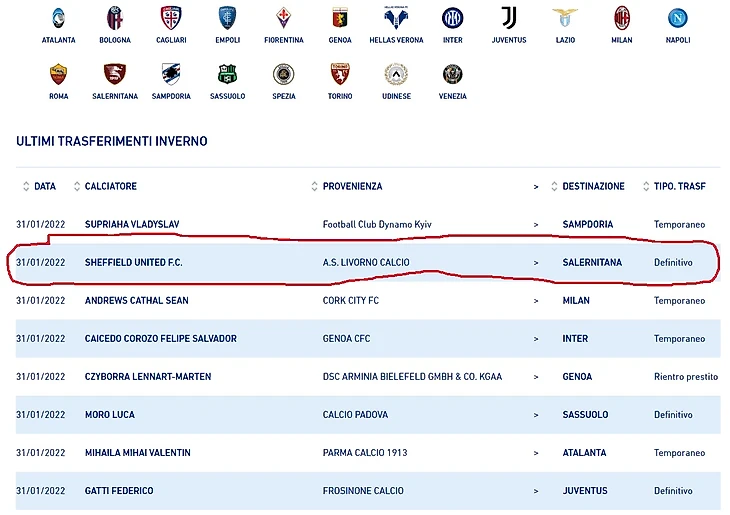The width and height of the screenshot is (730, 515).
Task: Click the Fiorentina lily logo
Action: tap(284, 18)
